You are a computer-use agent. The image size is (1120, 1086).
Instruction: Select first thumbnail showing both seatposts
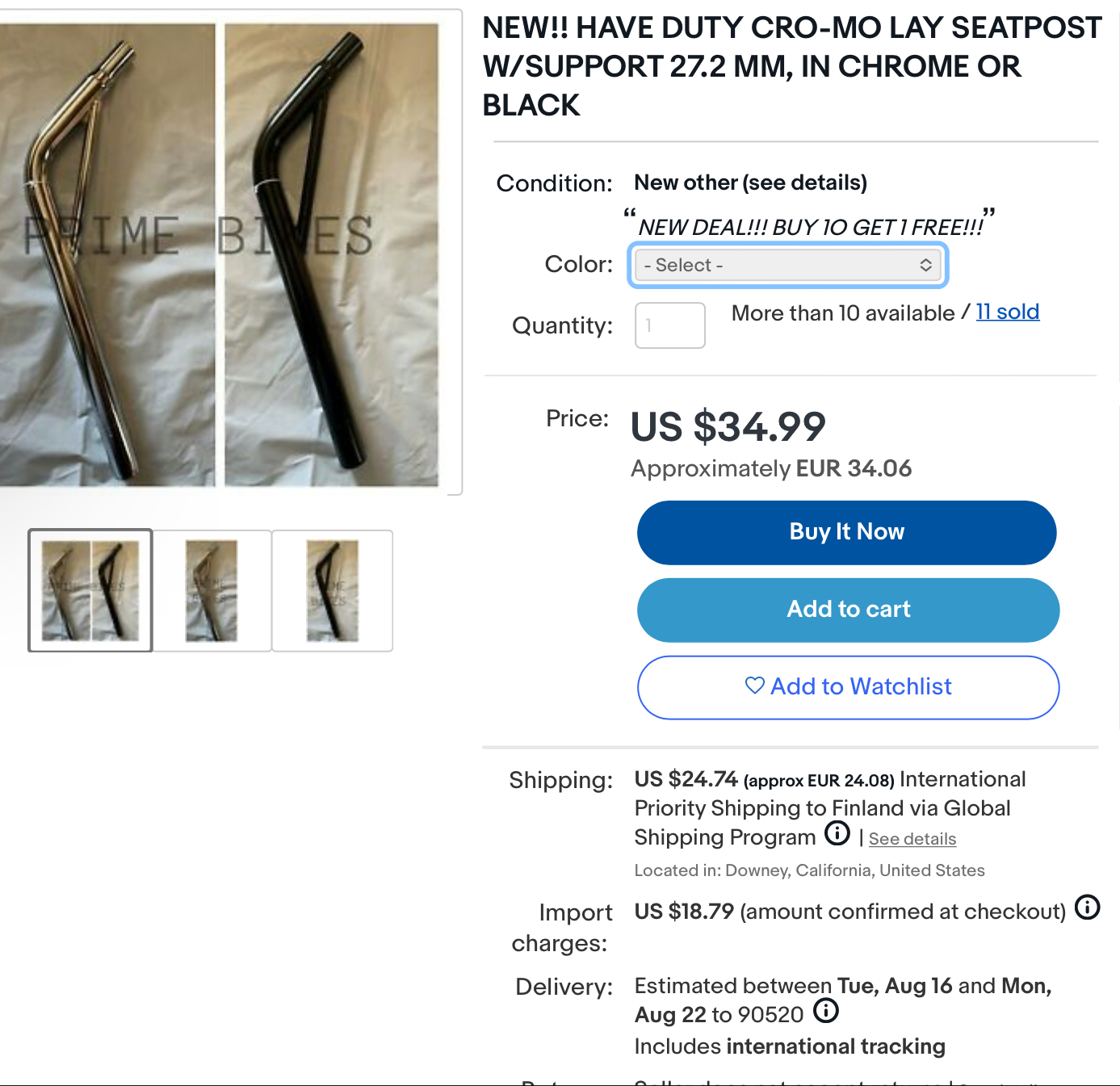tap(90, 590)
